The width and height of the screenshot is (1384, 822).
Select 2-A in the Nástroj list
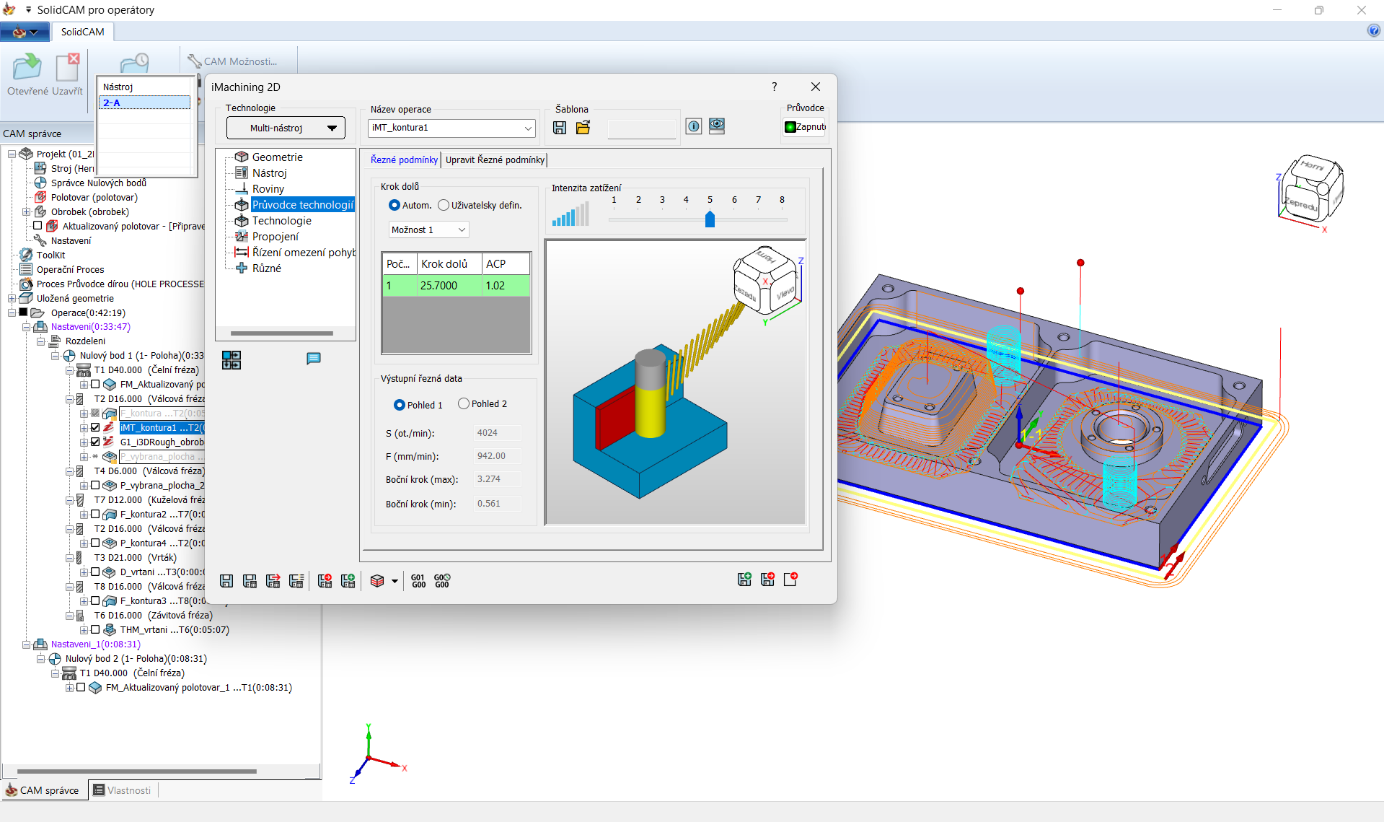coord(145,102)
